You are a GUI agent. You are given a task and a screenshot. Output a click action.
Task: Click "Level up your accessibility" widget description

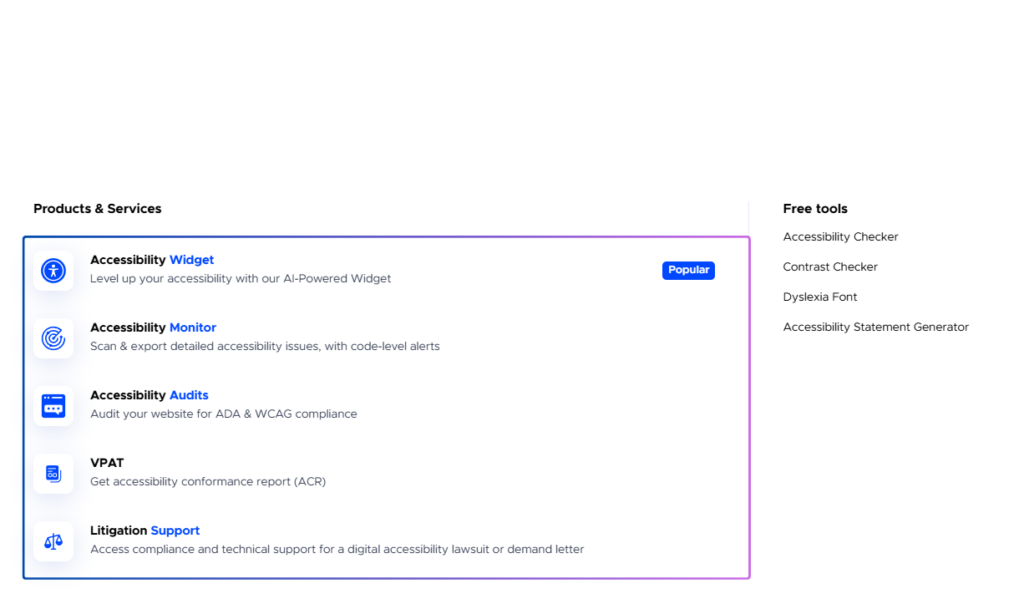pyautogui.click(x=240, y=279)
